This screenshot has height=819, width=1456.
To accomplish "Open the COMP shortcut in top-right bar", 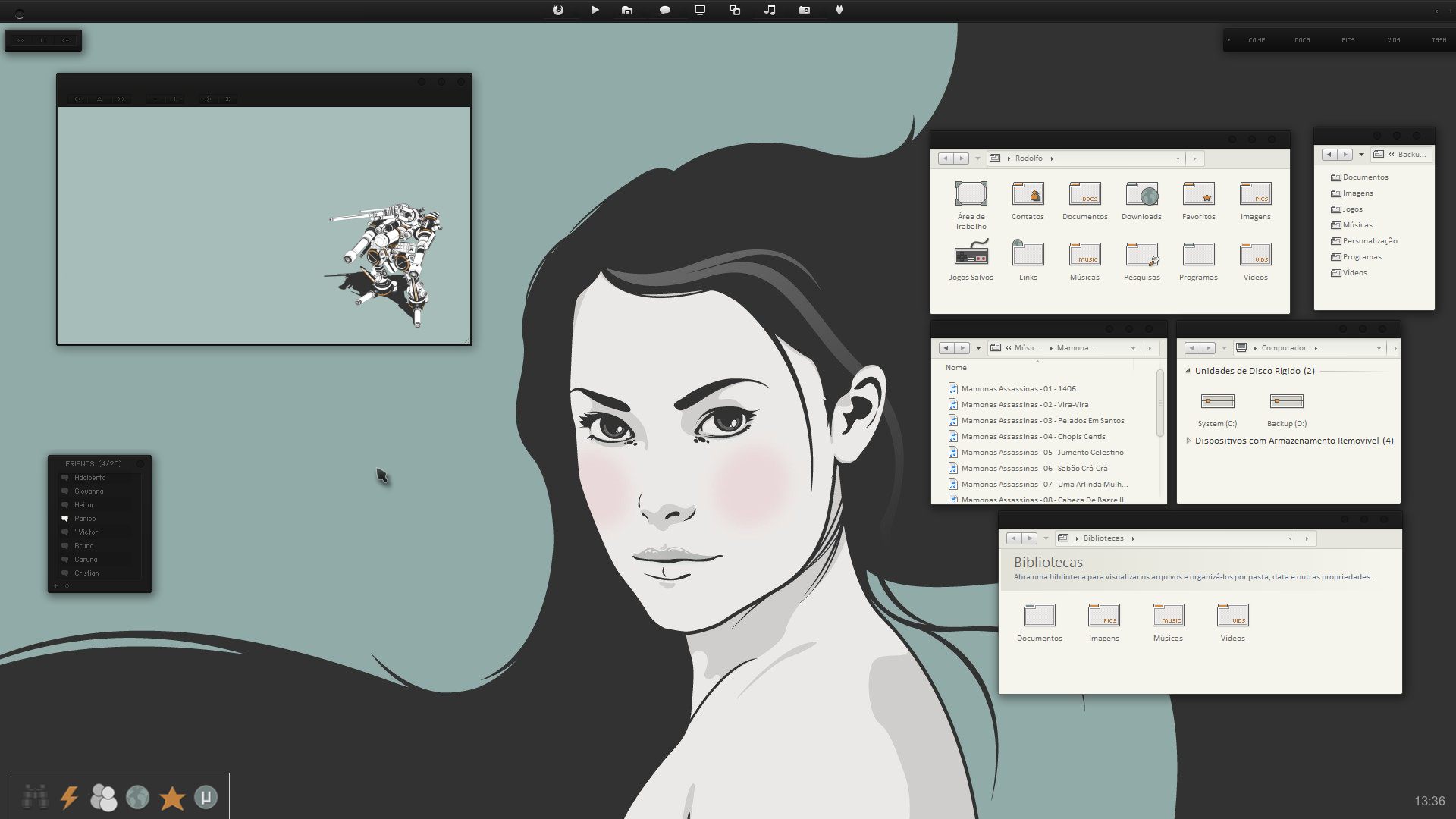I will coord(1257,40).
